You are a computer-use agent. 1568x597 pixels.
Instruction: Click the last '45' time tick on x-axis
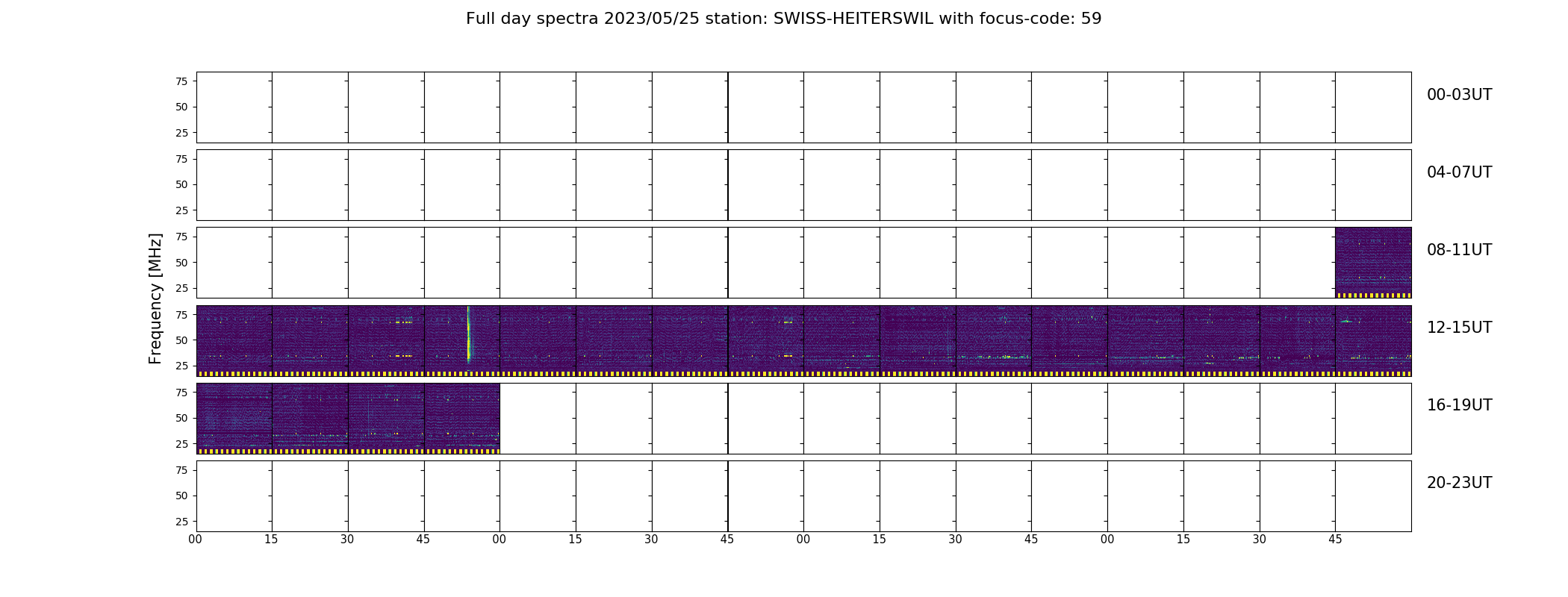(1335, 540)
